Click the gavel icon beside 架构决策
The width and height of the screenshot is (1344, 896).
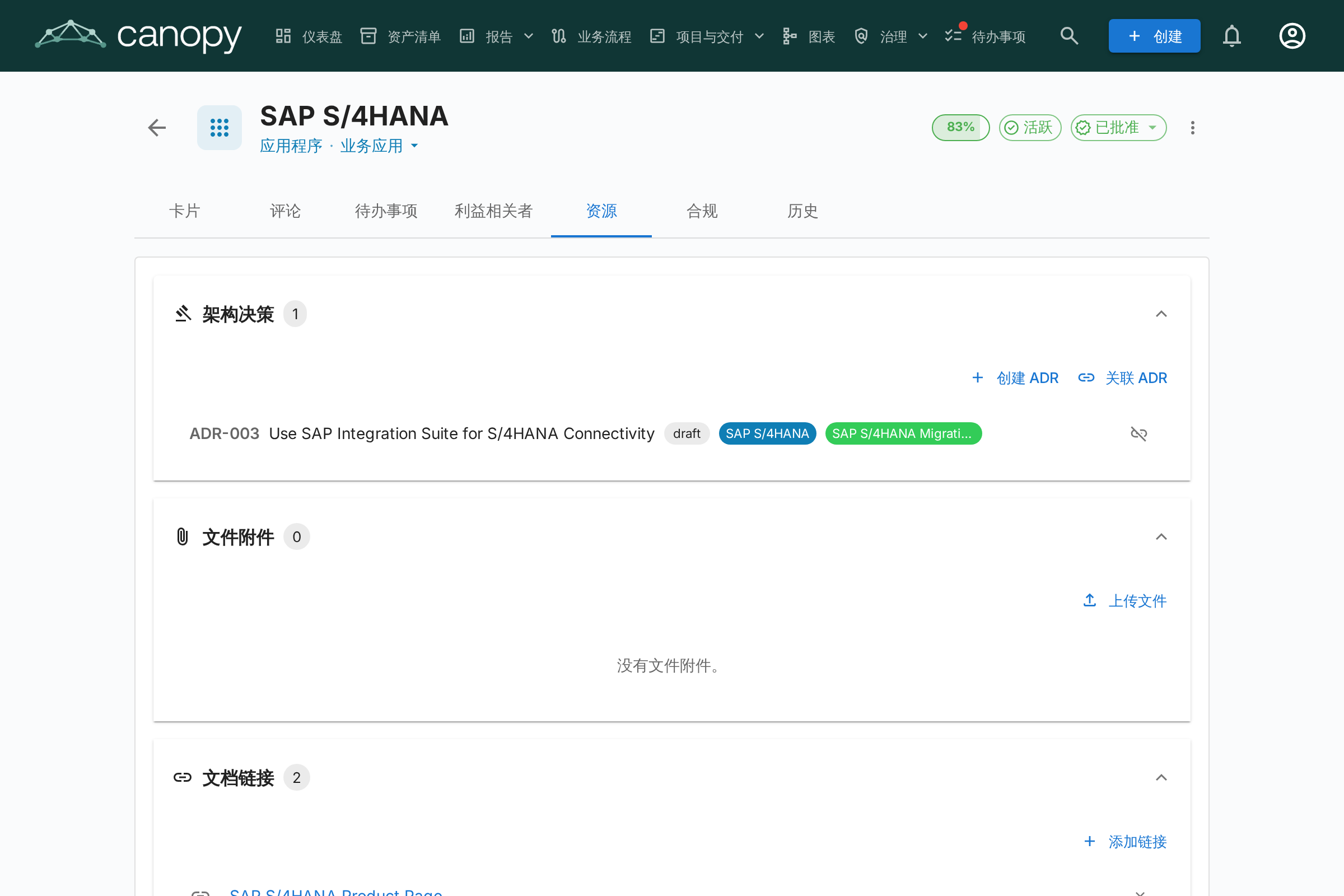(183, 314)
